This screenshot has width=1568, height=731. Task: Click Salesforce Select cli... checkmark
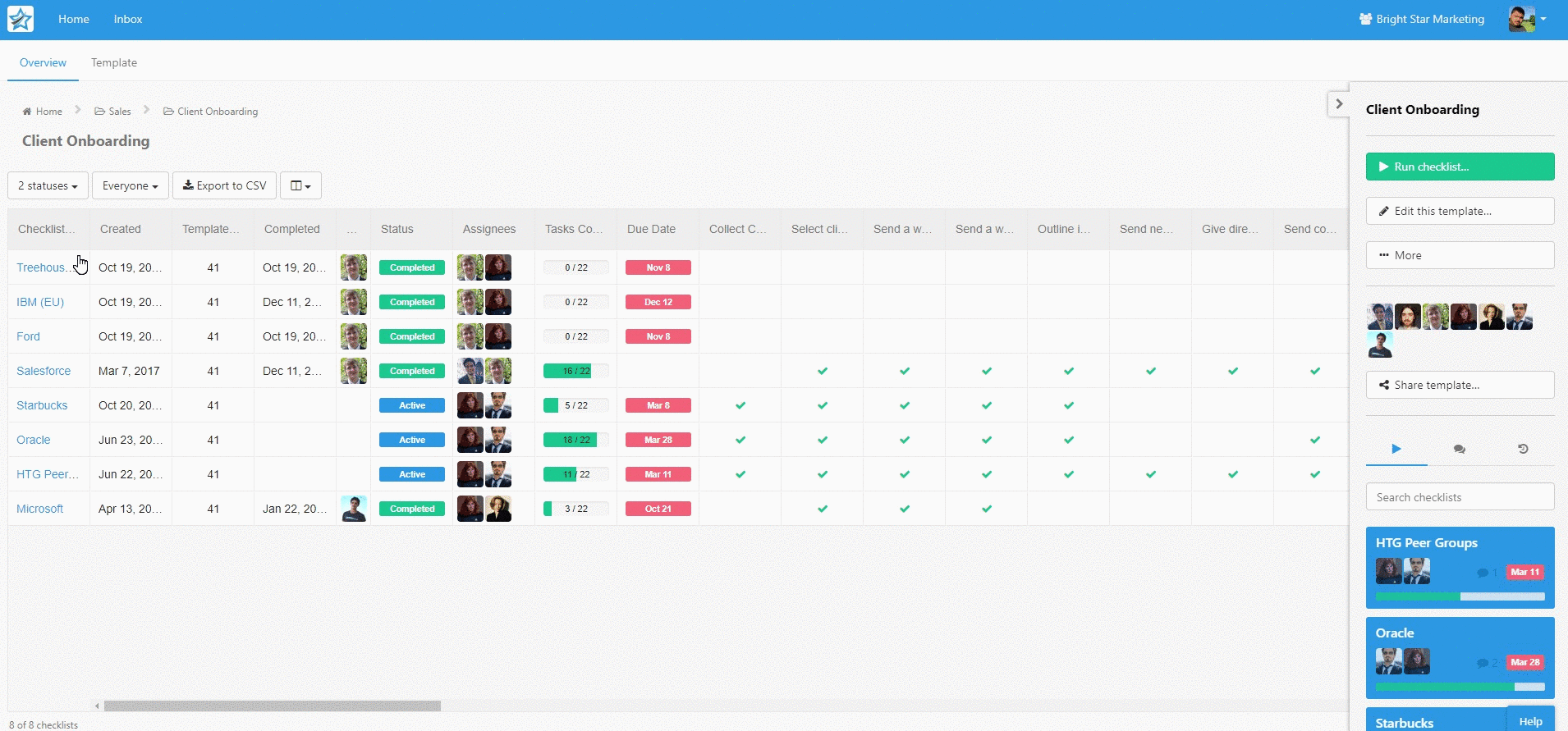[823, 371]
